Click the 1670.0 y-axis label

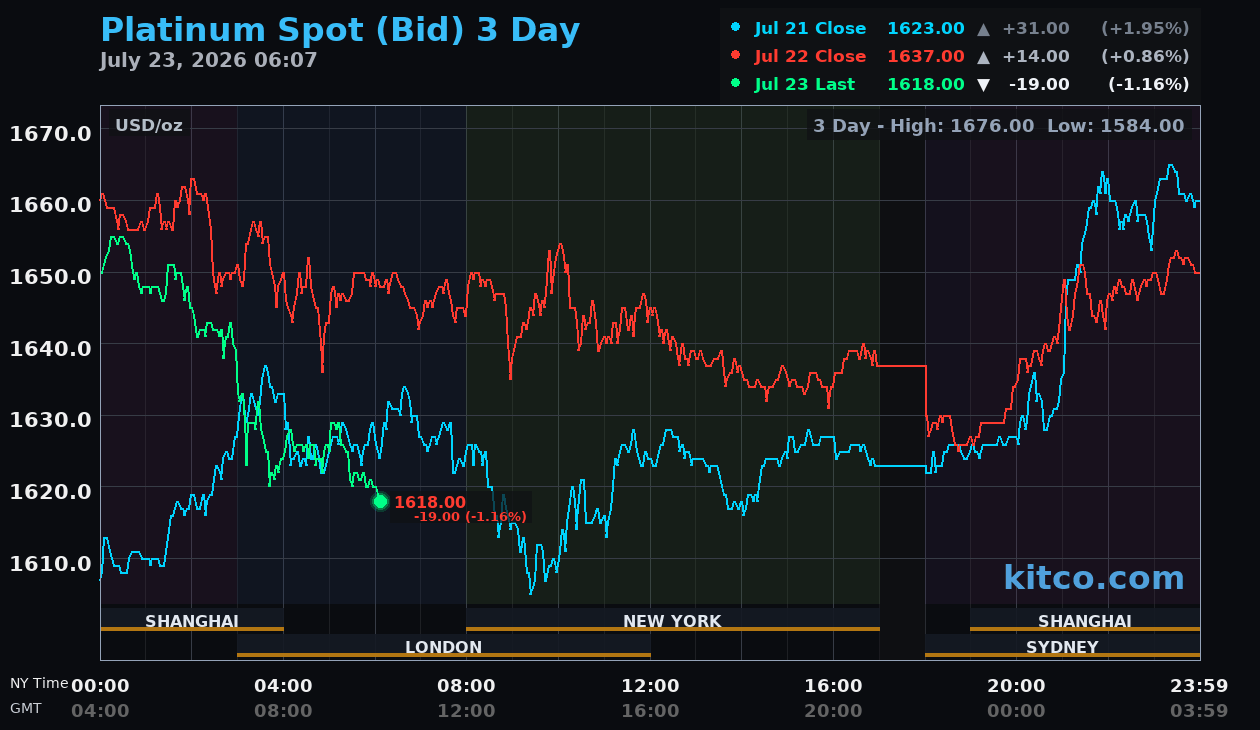51,133
